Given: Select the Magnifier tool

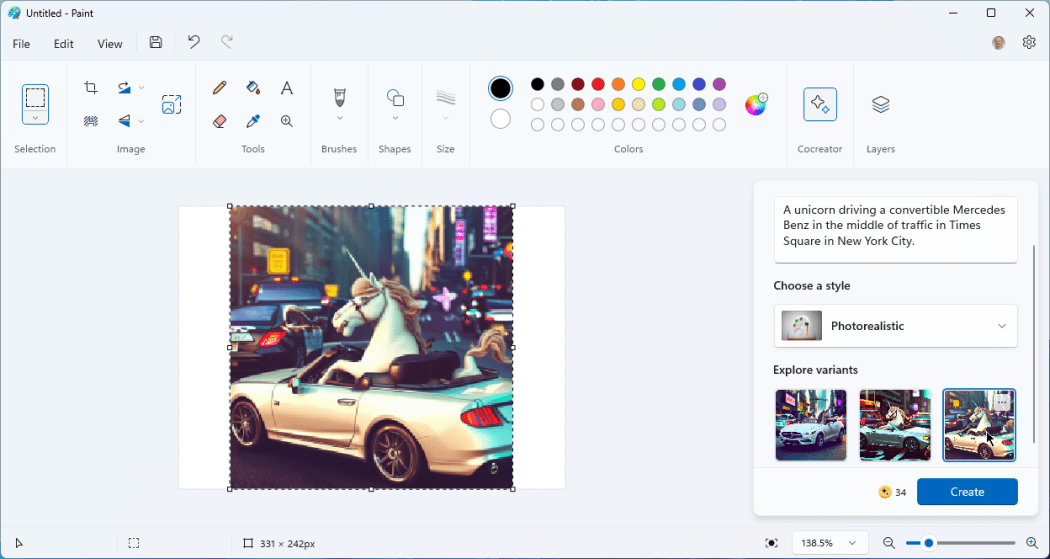Looking at the screenshot, I should [287, 121].
